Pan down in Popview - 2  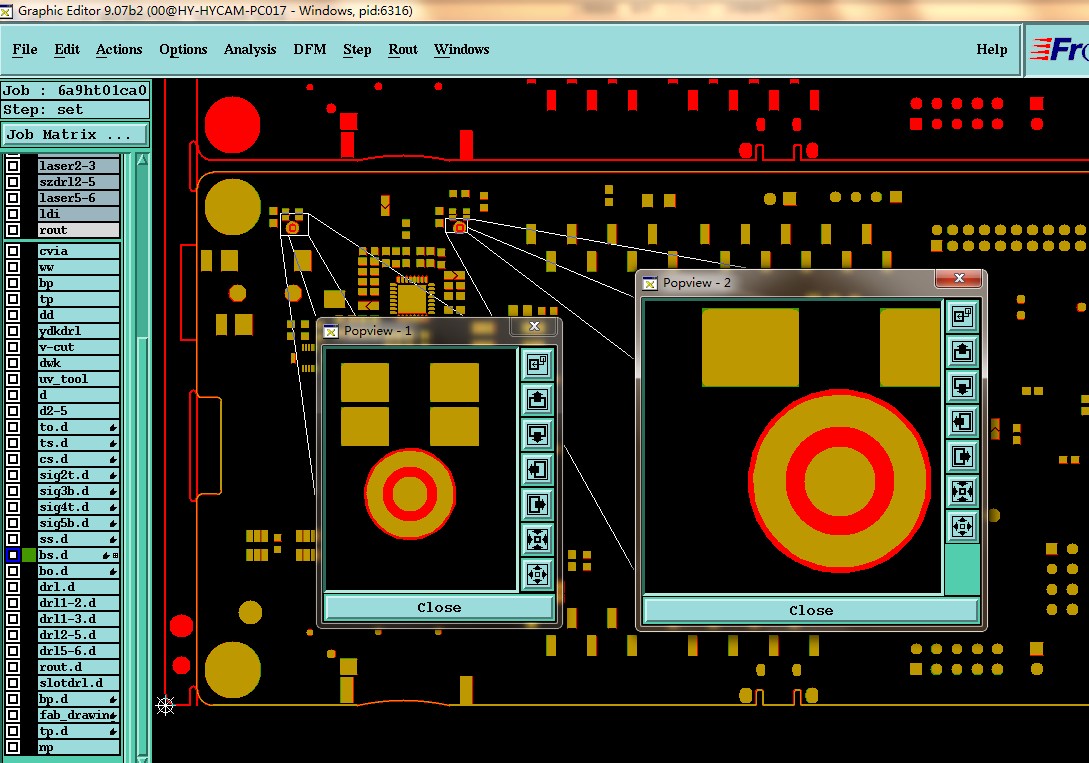click(x=962, y=386)
